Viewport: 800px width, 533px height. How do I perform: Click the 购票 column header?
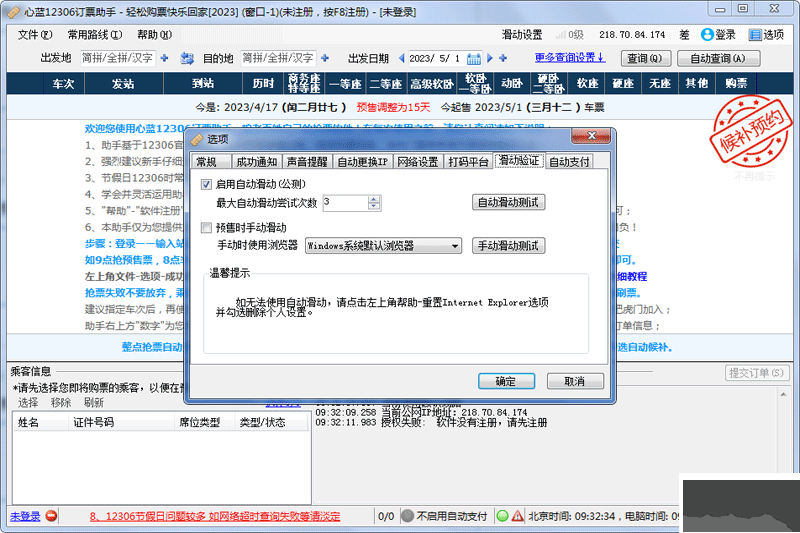(x=736, y=84)
